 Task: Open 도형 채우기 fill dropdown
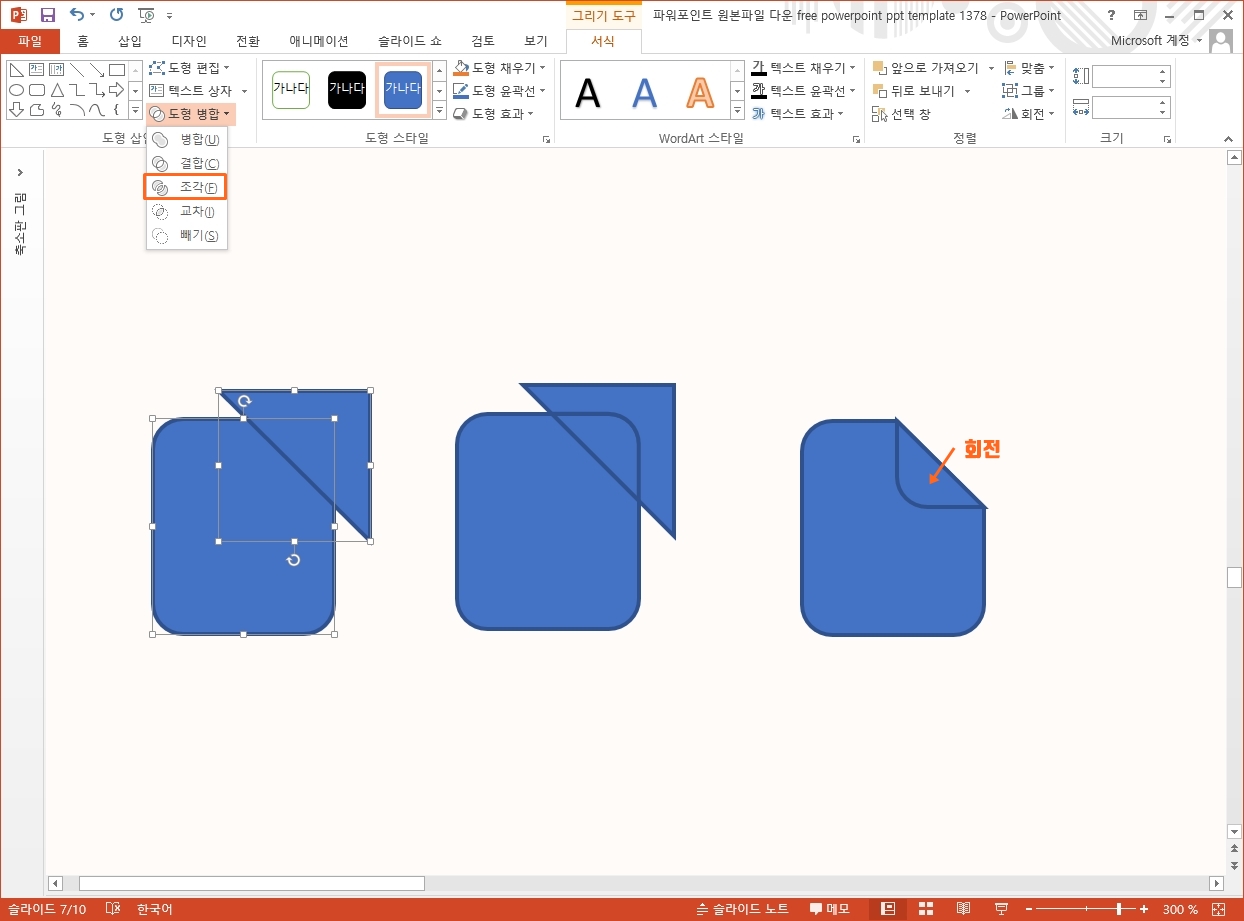(499, 68)
